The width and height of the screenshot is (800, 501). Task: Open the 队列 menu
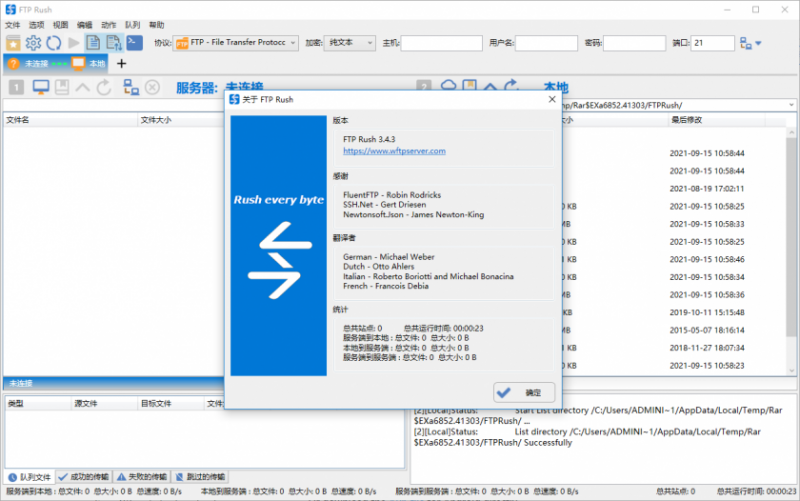click(132, 25)
